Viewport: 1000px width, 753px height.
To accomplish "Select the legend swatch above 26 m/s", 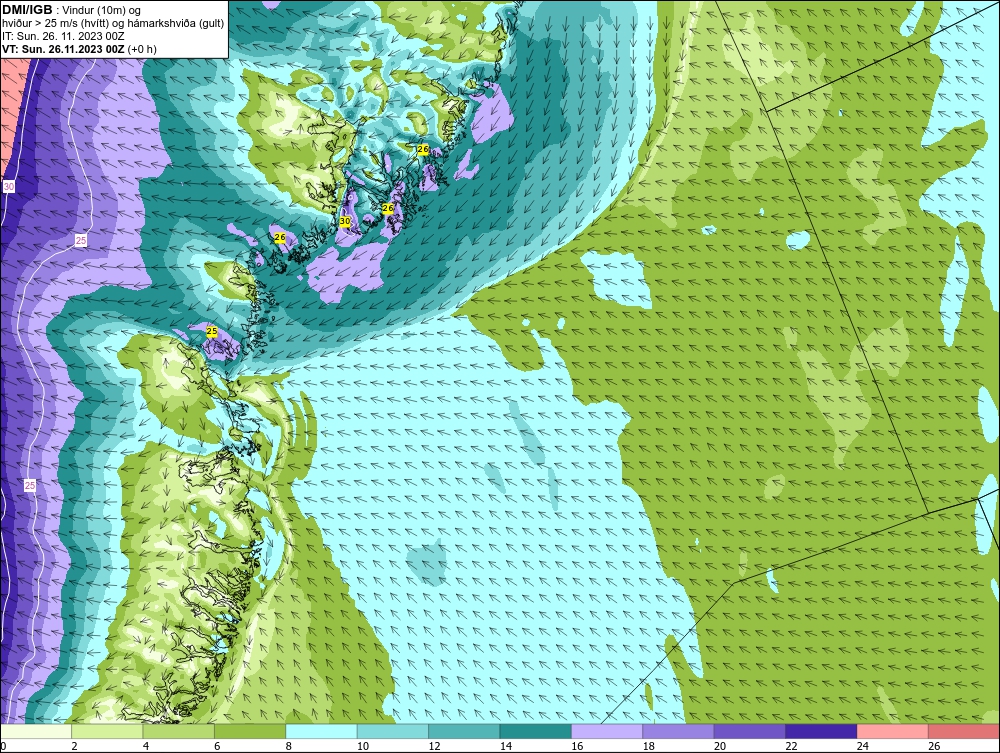I will 964,731.
